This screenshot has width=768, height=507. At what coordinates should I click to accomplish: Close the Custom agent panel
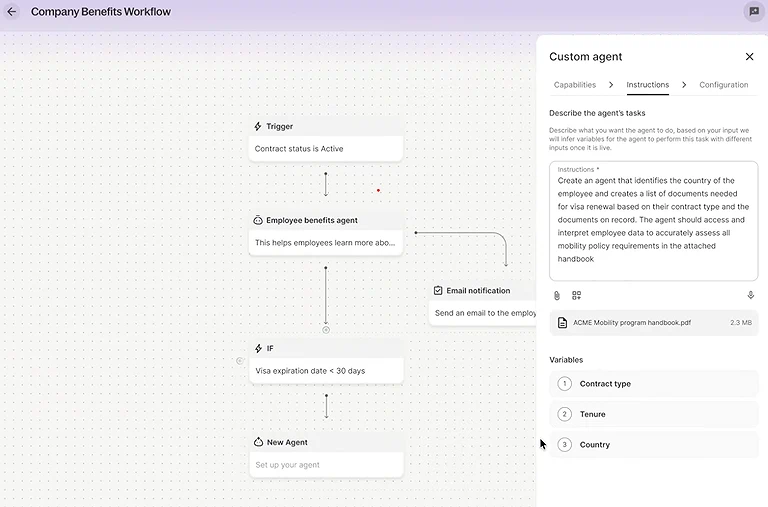tap(749, 57)
